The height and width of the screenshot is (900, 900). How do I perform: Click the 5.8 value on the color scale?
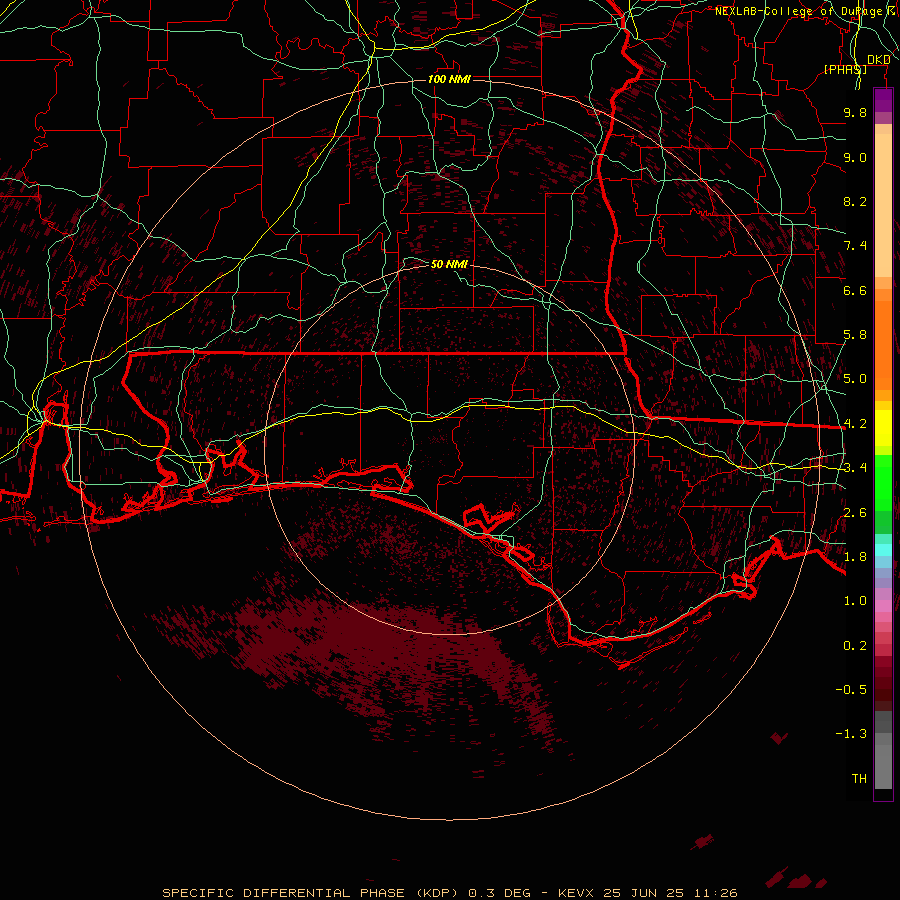pos(855,335)
